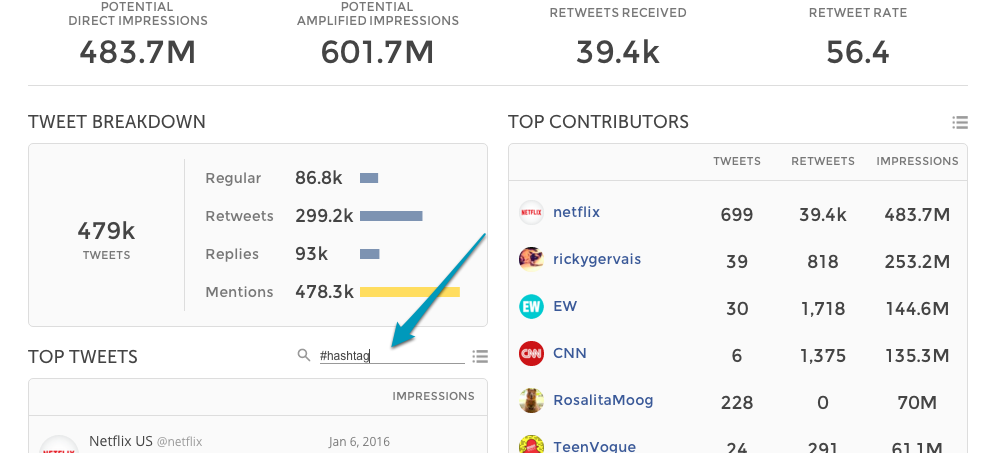Click the rickygervais profile avatar

531,259
